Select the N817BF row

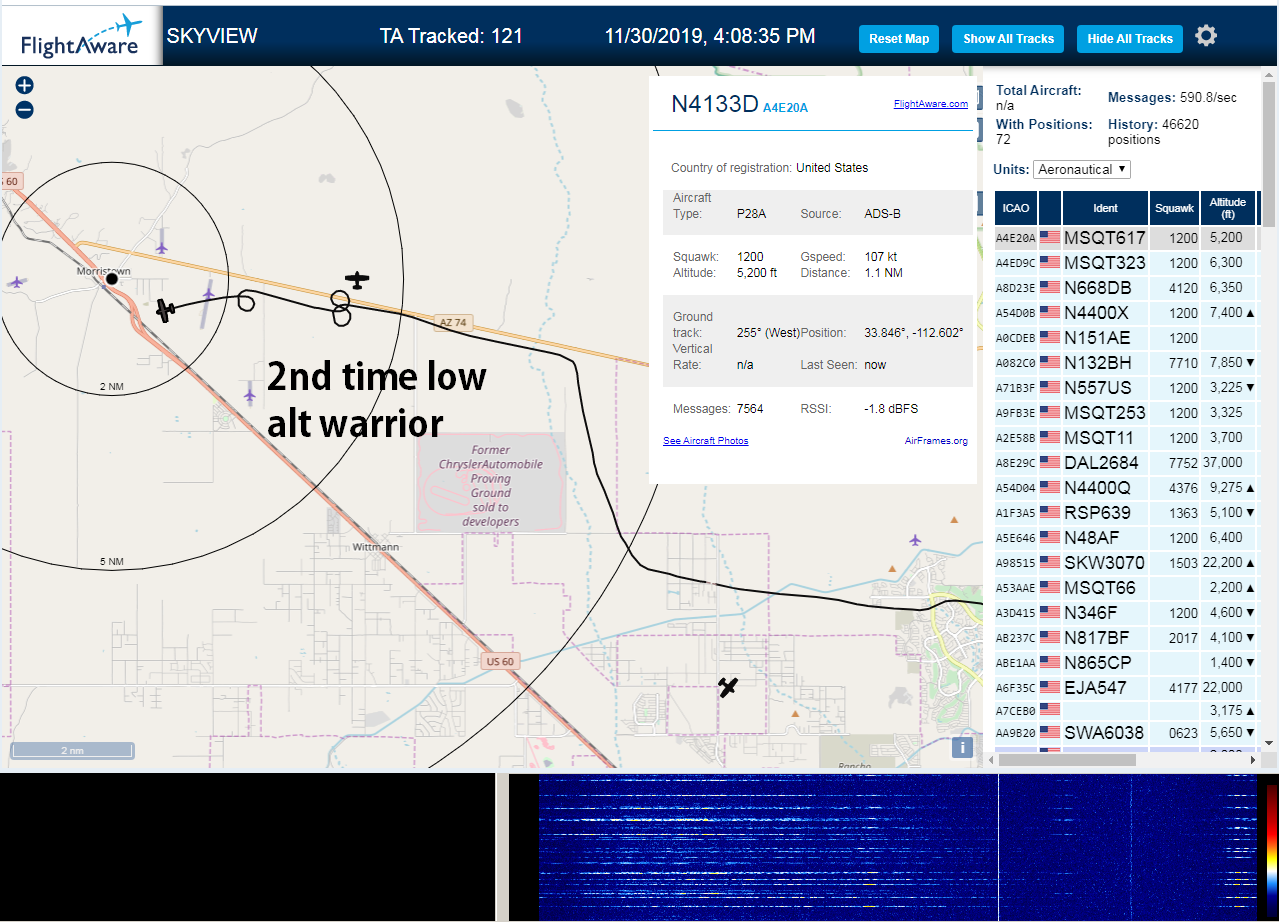pos(1126,638)
